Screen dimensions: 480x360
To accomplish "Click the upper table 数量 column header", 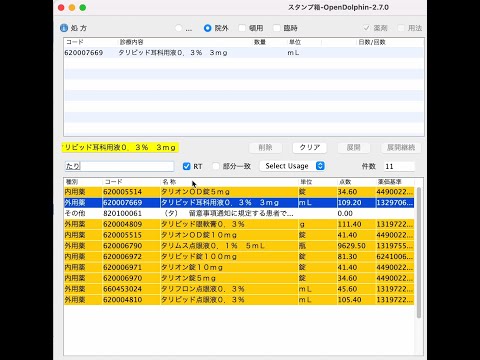I will (270, 42).
